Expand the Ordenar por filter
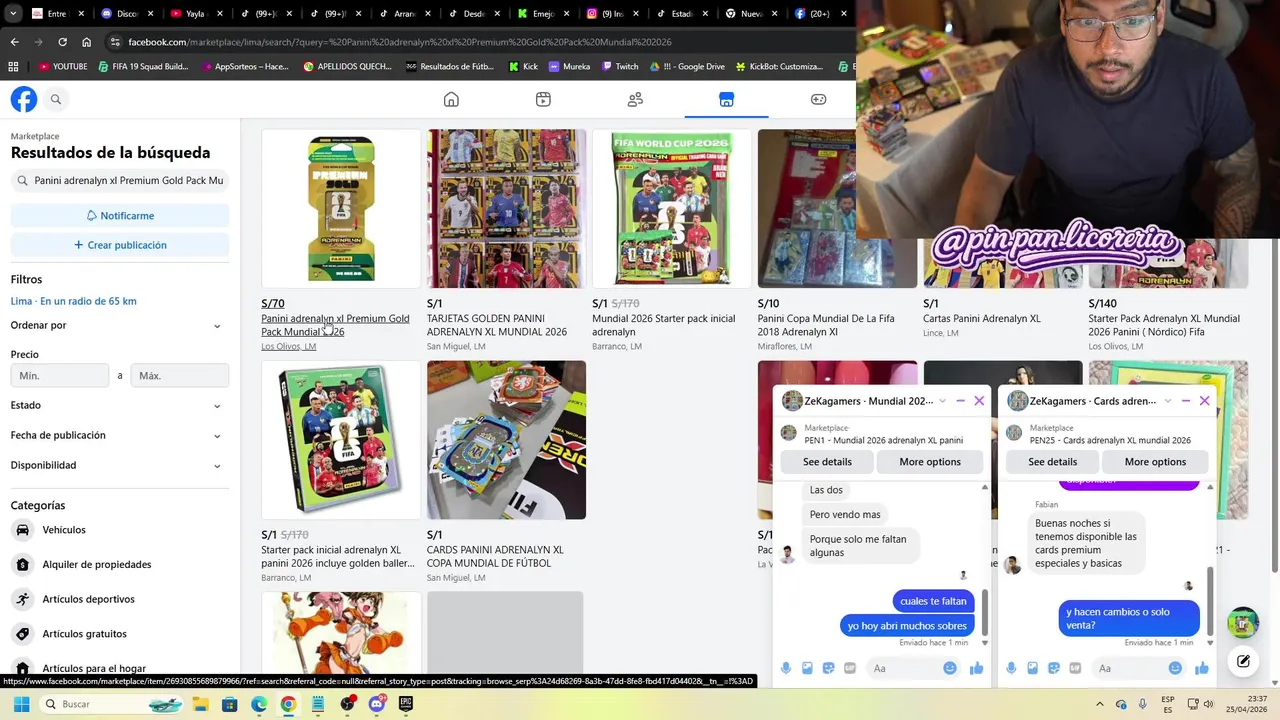This screenshot has height=720, width=1280. point(120,325)
